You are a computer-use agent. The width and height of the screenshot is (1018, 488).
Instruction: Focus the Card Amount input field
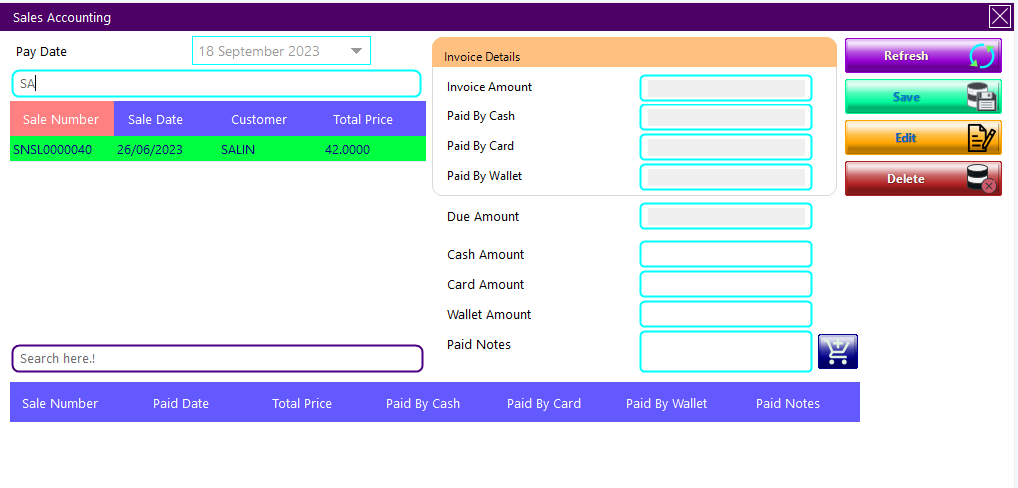pyautogui.click(x=725, y=285)
